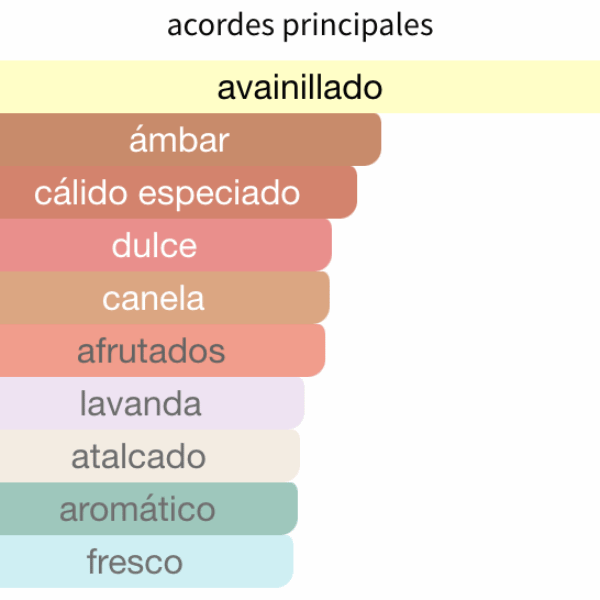Image resolution: width=600 pixels, height=600 pixels.
Task: Click the canela text label
Action: coord(153,299)
